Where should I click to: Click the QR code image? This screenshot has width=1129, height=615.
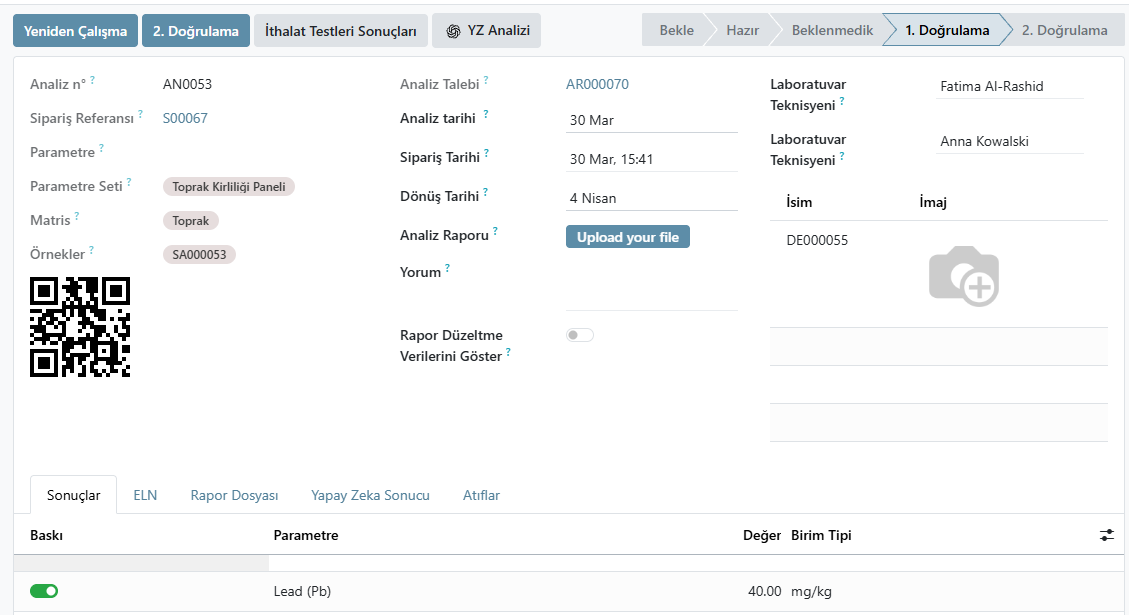click(80, 327)
